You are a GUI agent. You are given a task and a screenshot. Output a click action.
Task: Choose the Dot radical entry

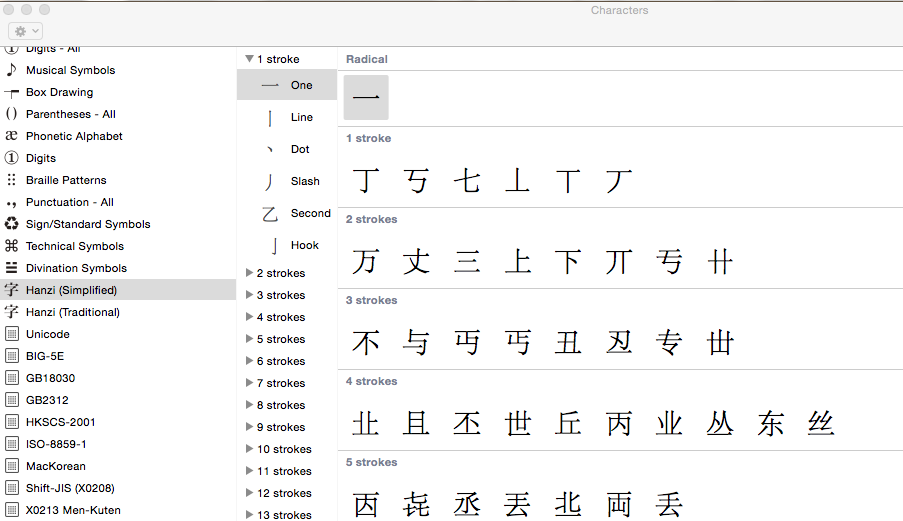click(299, 149)
